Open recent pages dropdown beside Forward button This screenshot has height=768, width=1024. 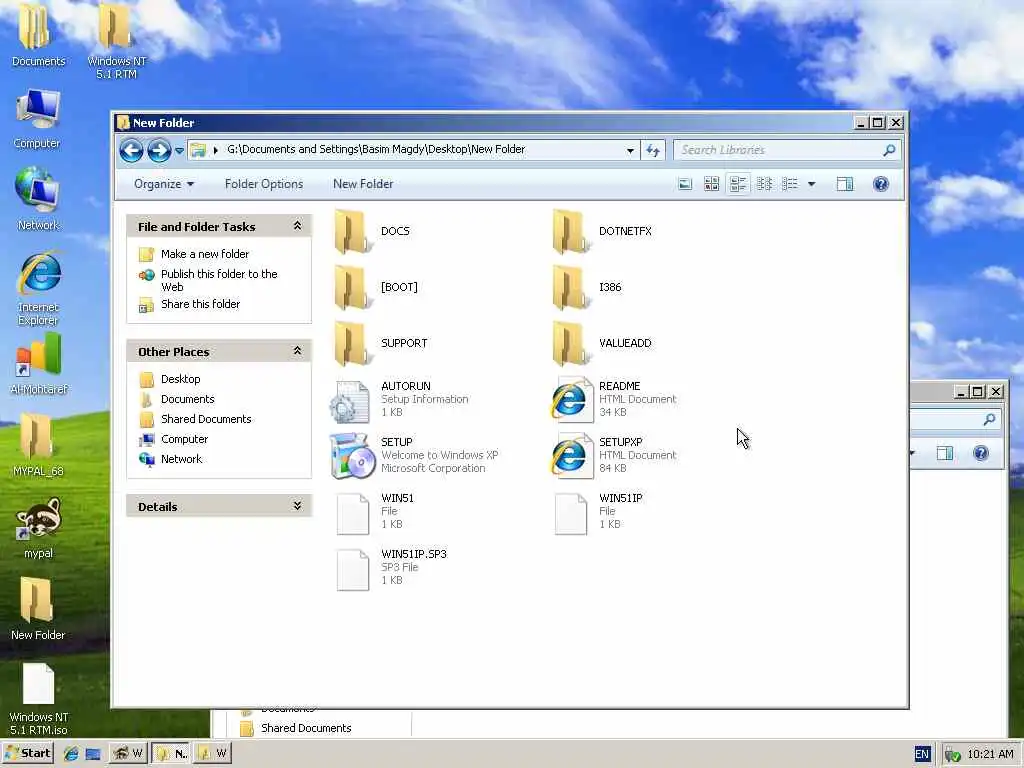[179, 151]
